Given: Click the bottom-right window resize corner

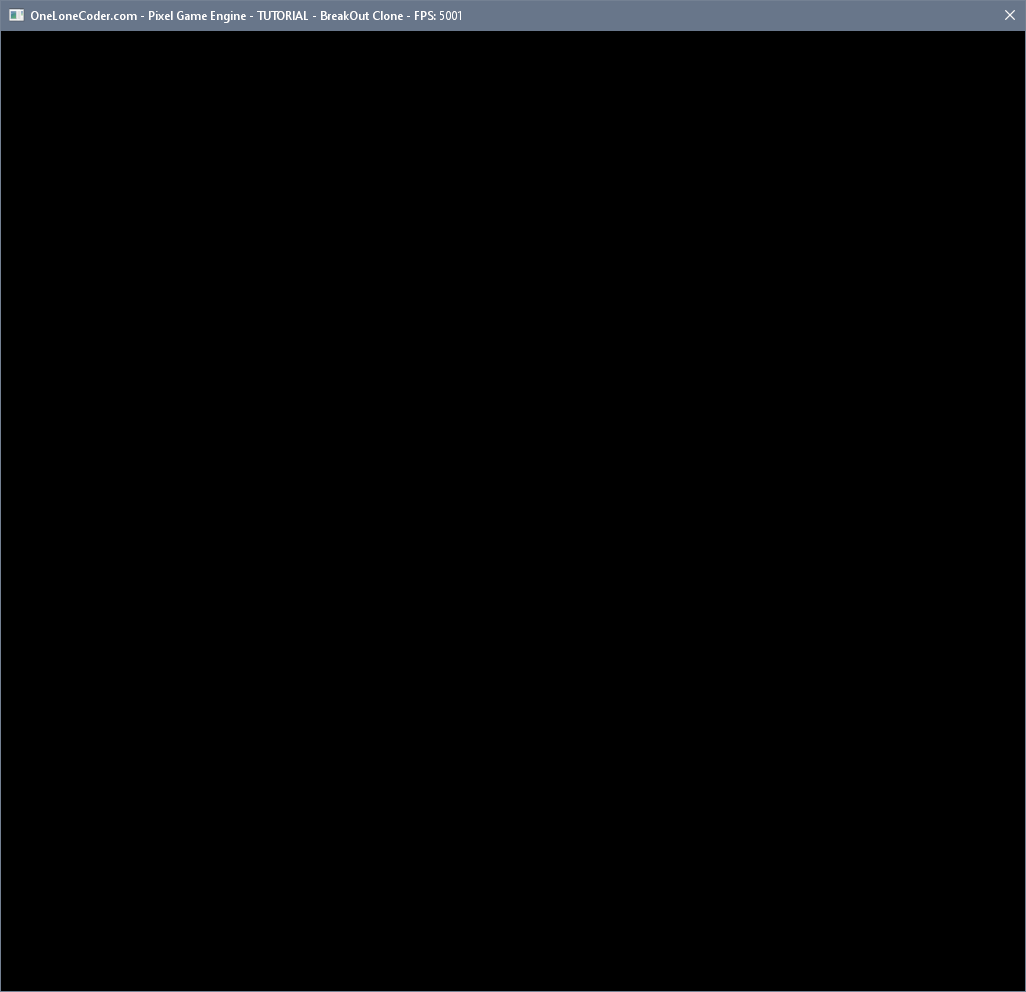Looking at the screenshot, I should pyautogui.click(x=1024, y=990).
